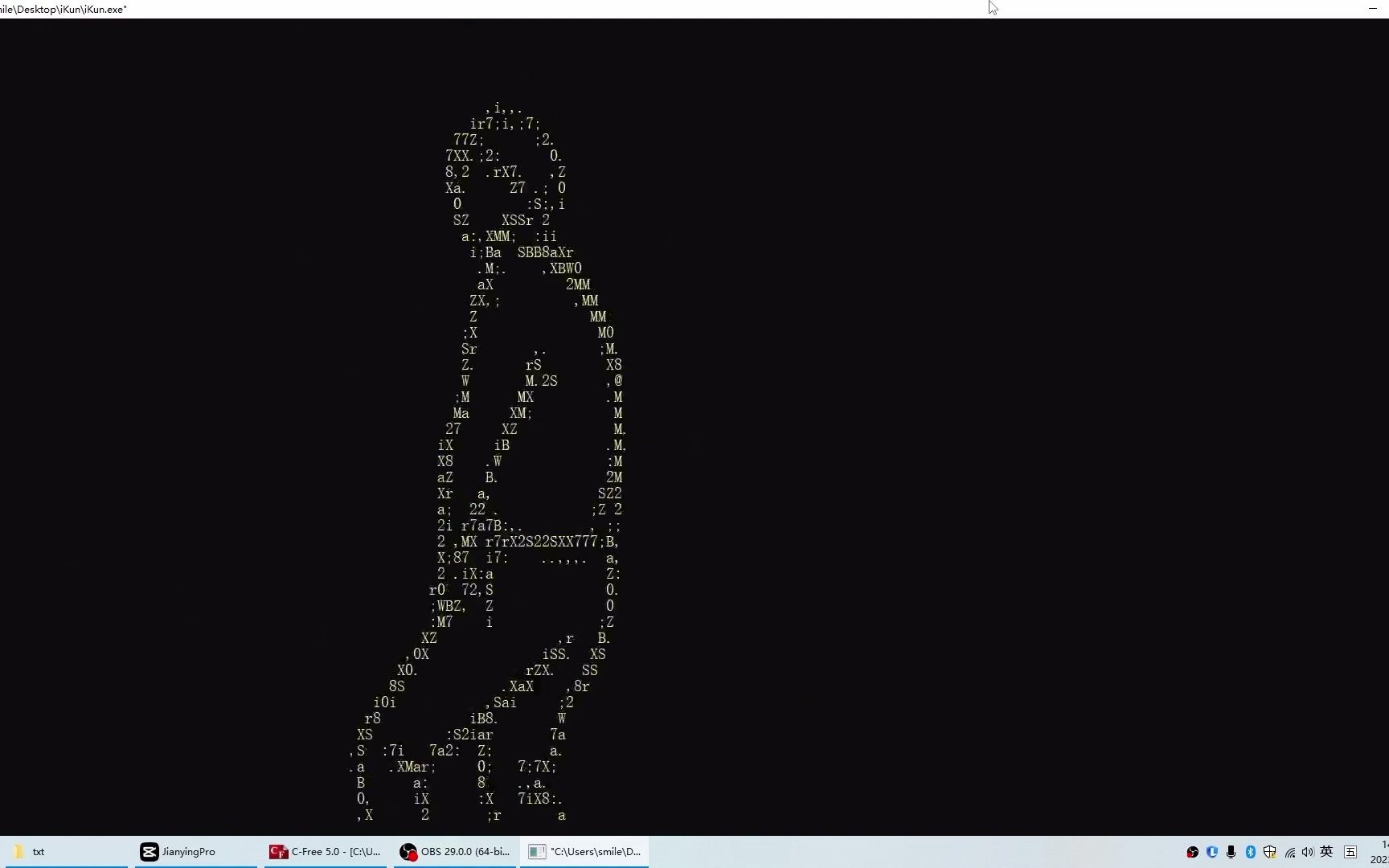Minimize the iKun.exe console window
This screenshot has width=1389, height=868.
(x=1372, y=8)
